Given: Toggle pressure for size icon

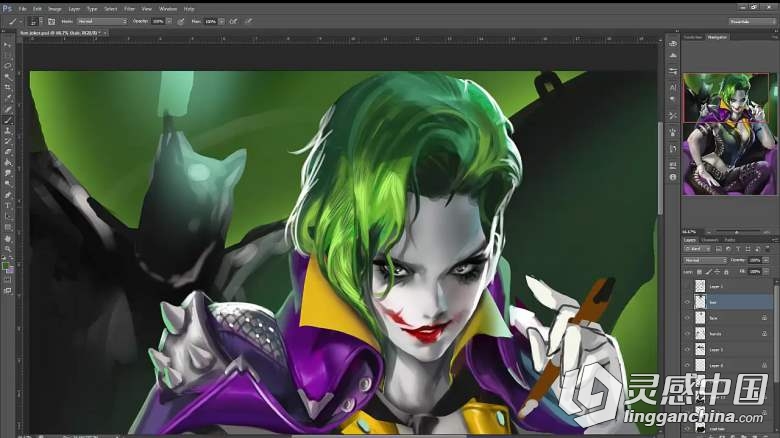Looking at the screenshot, I should (x=249, y=21).
